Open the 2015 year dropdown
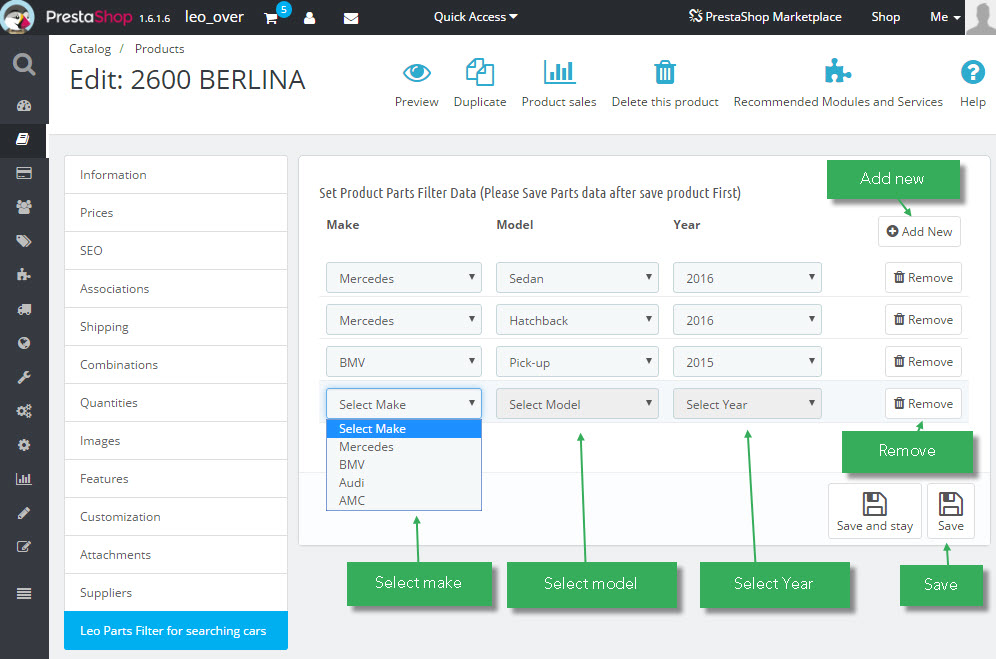Screen dimensions: 996x659 tap(747, 362)
